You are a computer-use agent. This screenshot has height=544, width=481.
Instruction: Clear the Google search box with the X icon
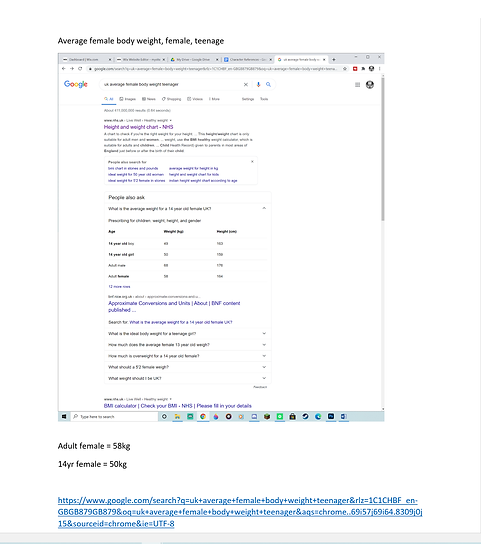click(246, 84)
